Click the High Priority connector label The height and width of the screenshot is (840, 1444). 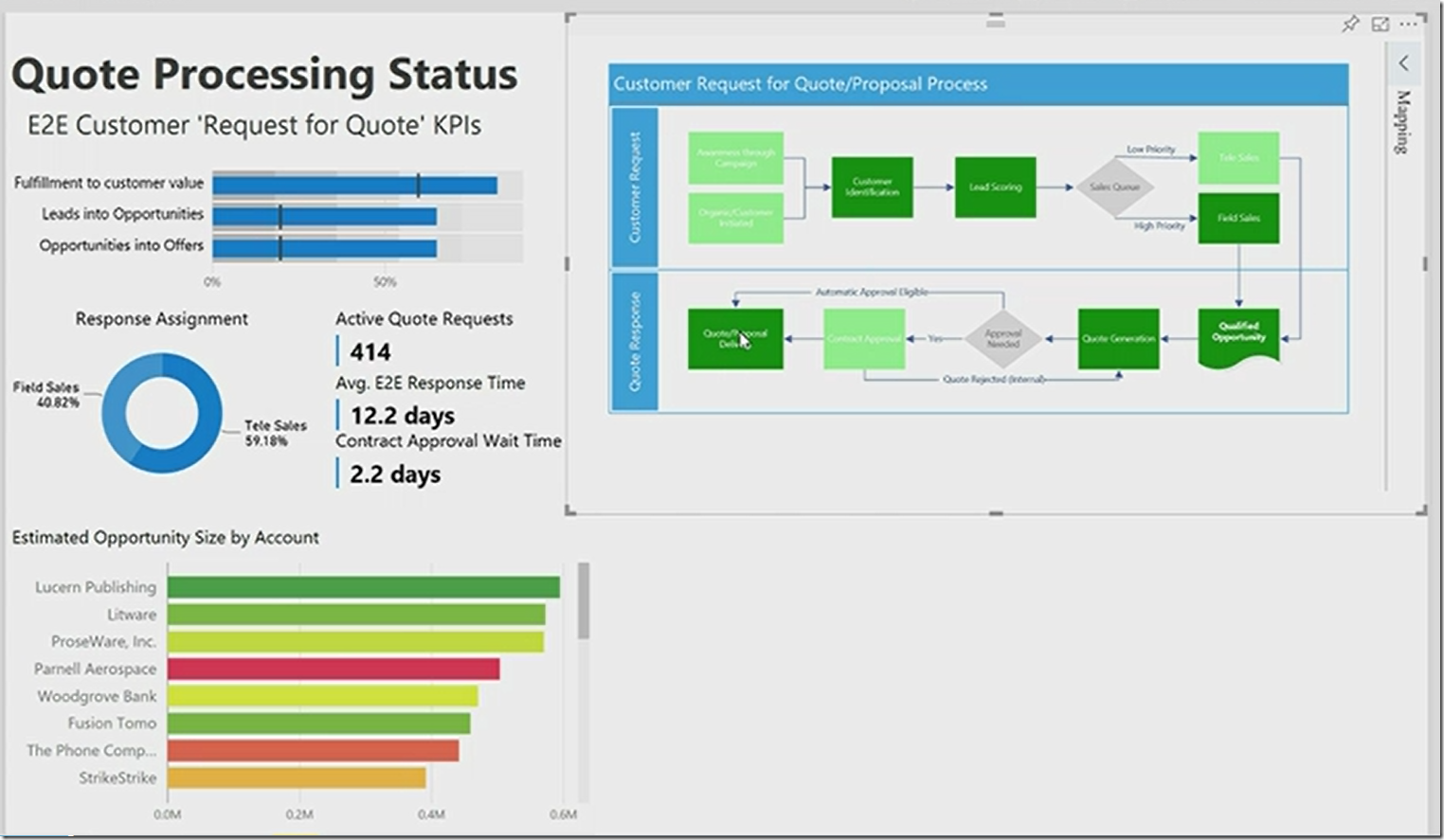click(1159, 225)
